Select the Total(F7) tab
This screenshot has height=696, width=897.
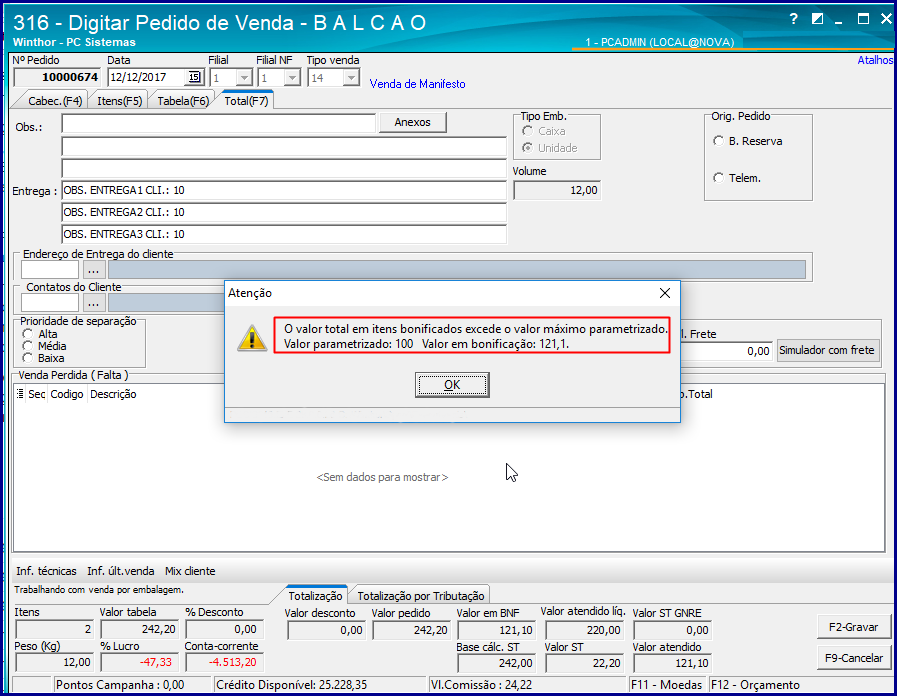pos(246,101)
